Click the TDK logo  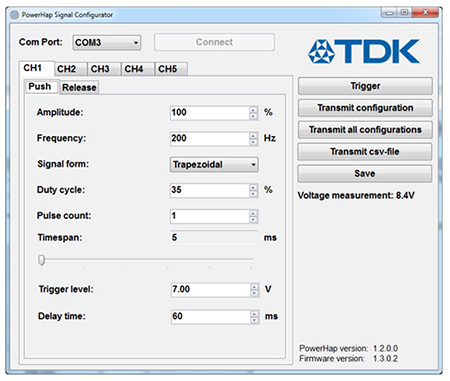pos(363,51)
